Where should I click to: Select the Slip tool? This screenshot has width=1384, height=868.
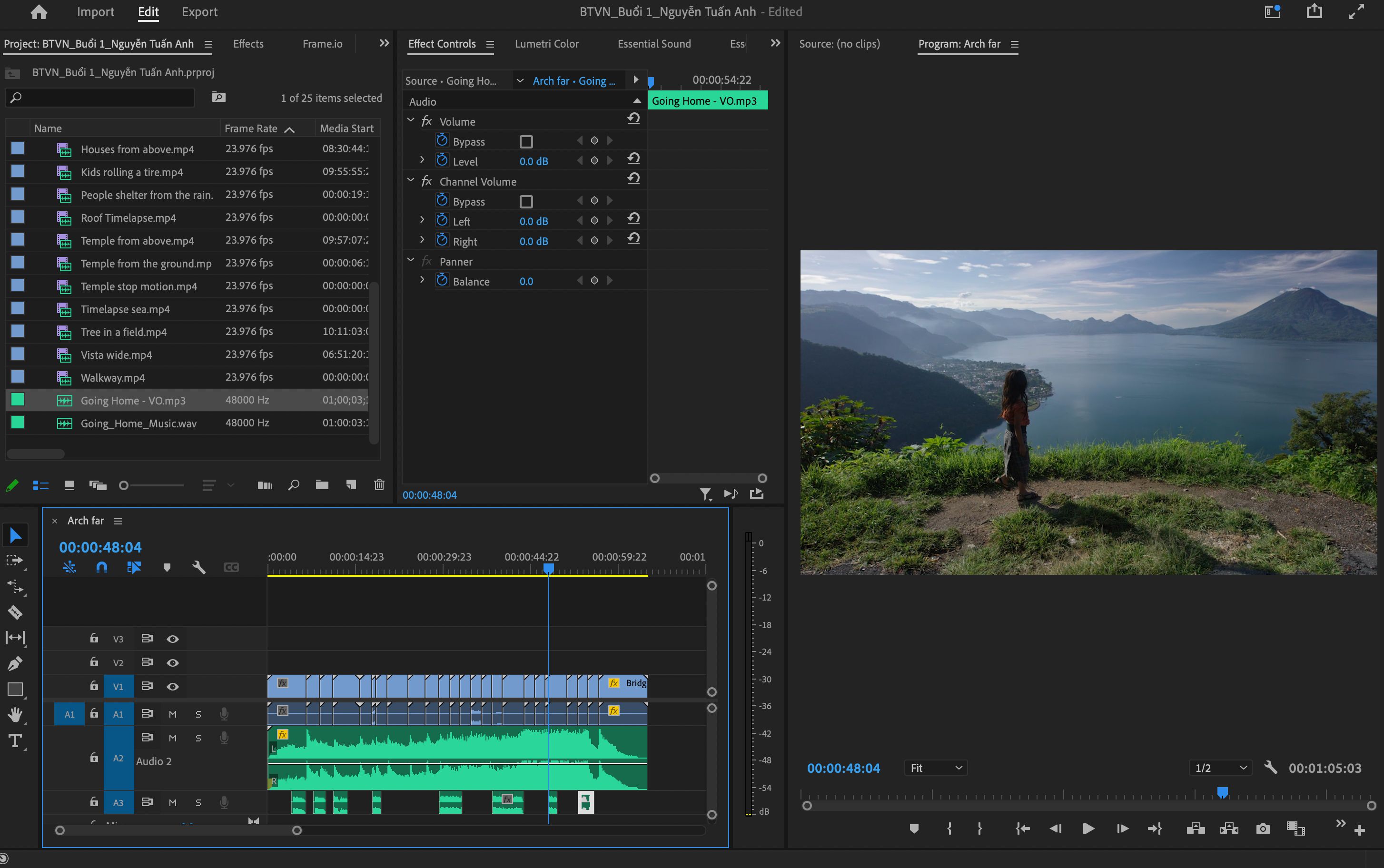[x=15, y=638]
